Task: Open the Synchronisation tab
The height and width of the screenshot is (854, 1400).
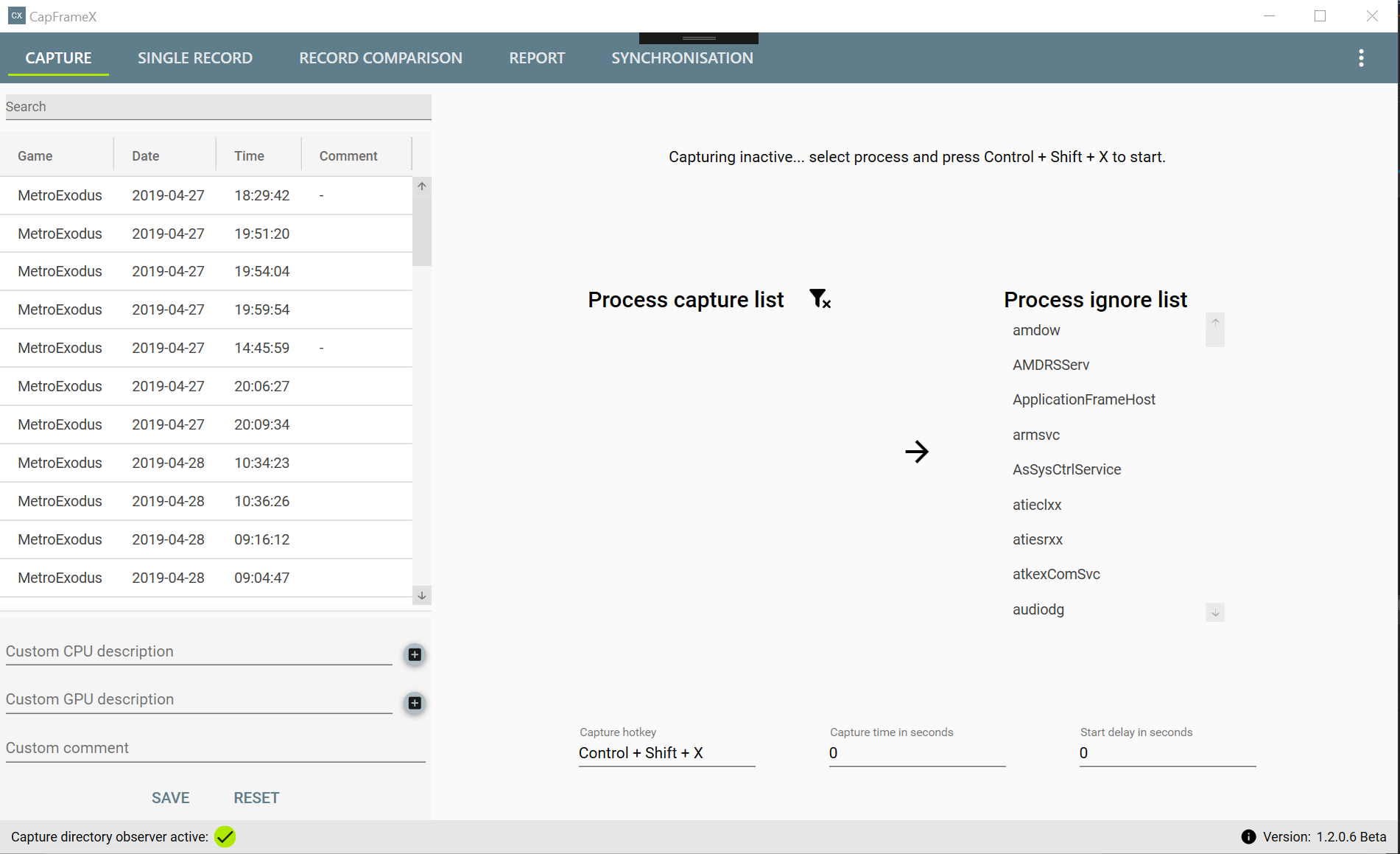Action: [682, 58]
